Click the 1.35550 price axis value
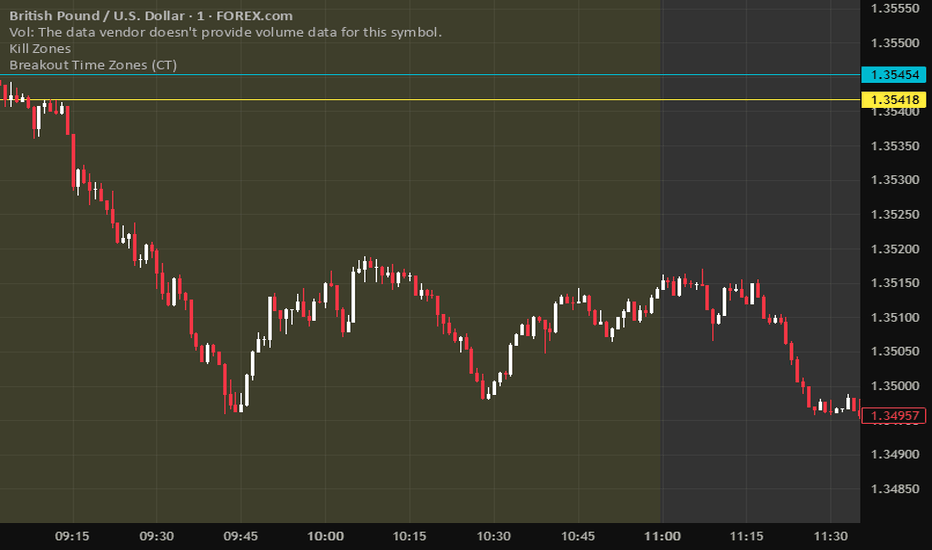The image size is (932, 550). pos(895,8)
